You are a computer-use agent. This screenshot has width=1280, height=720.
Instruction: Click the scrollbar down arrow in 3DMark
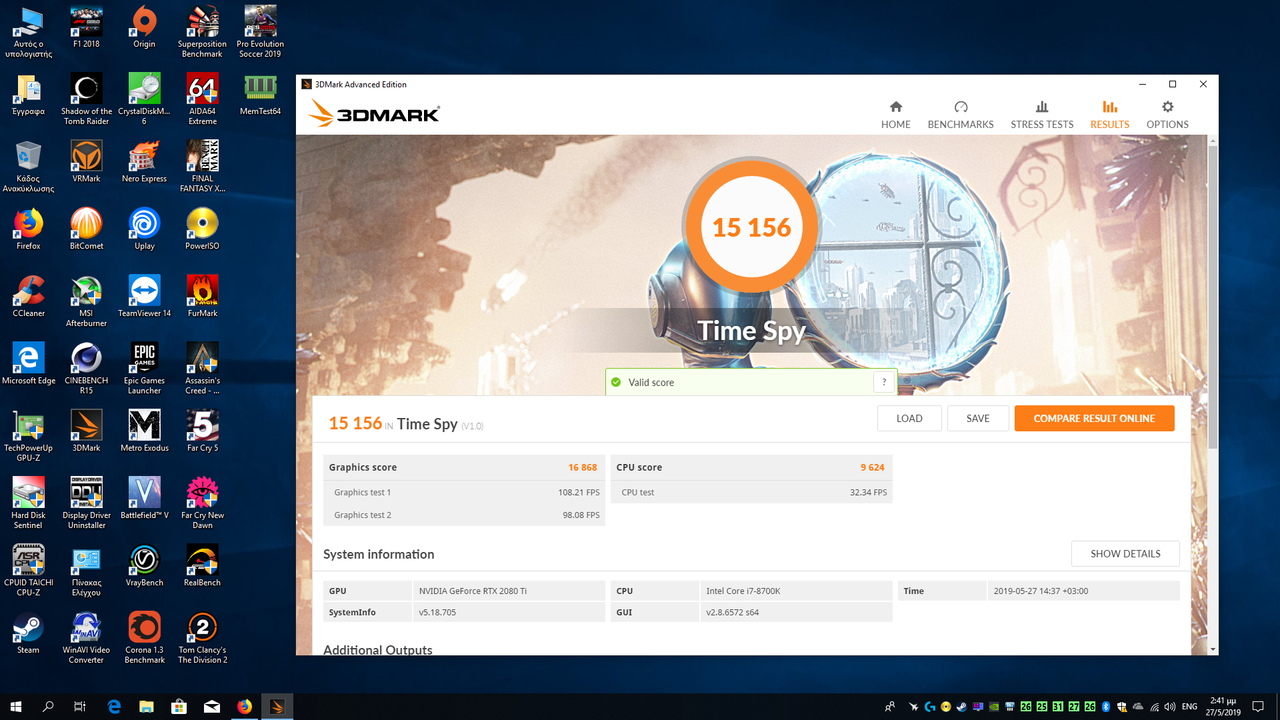coord(1214,649)
